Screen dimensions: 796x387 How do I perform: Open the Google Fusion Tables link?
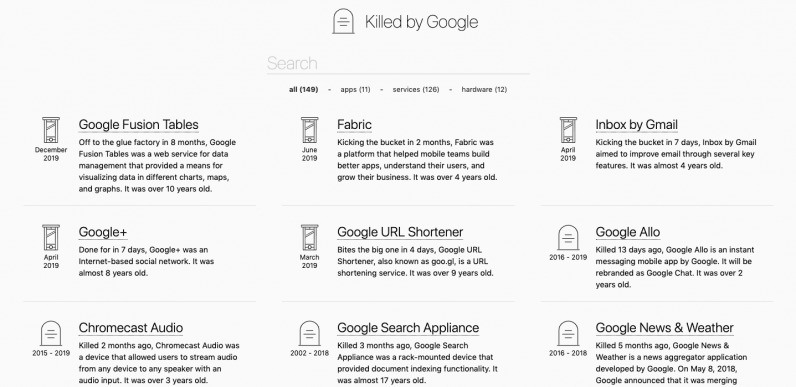coord(139,124)
